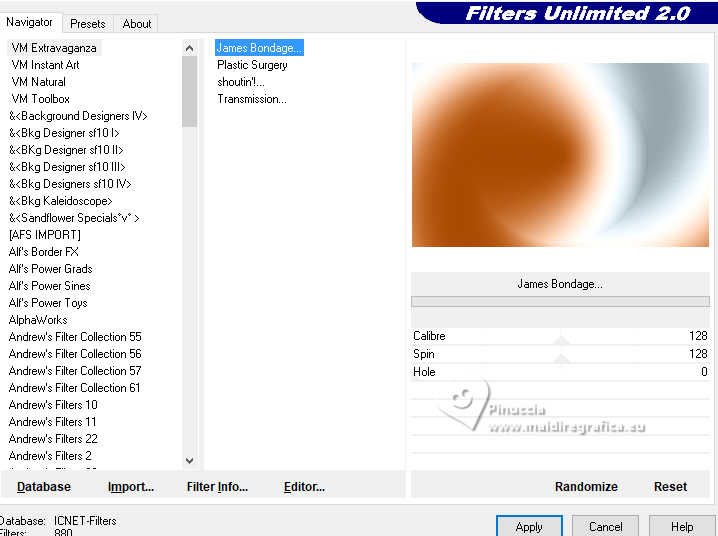Select &<Bkg Kaleidoscope> category
Screen dimensions: 718x536
[x=60, y=200]
